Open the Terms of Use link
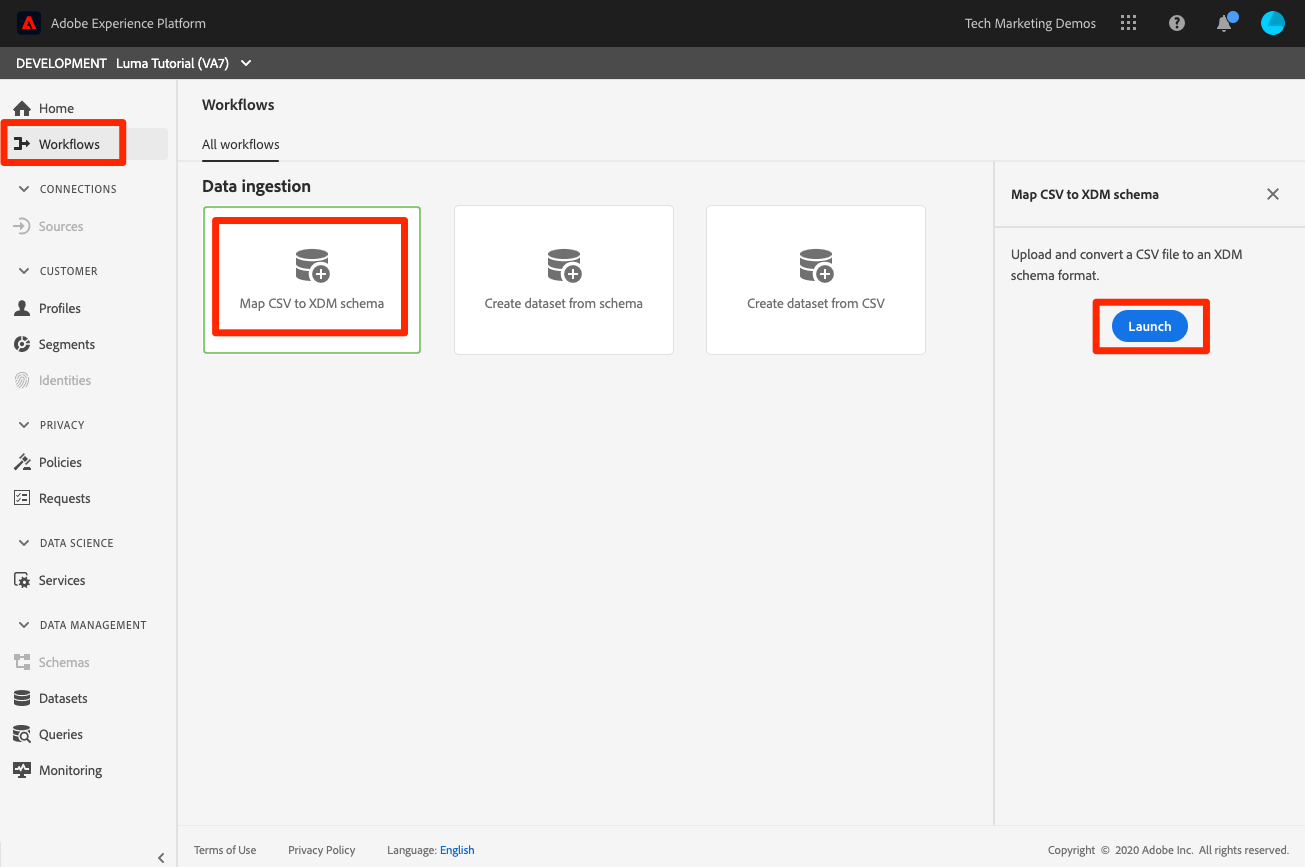Image resolution: width=1305 pixels, height=867 pixels. tap(225, 850)
